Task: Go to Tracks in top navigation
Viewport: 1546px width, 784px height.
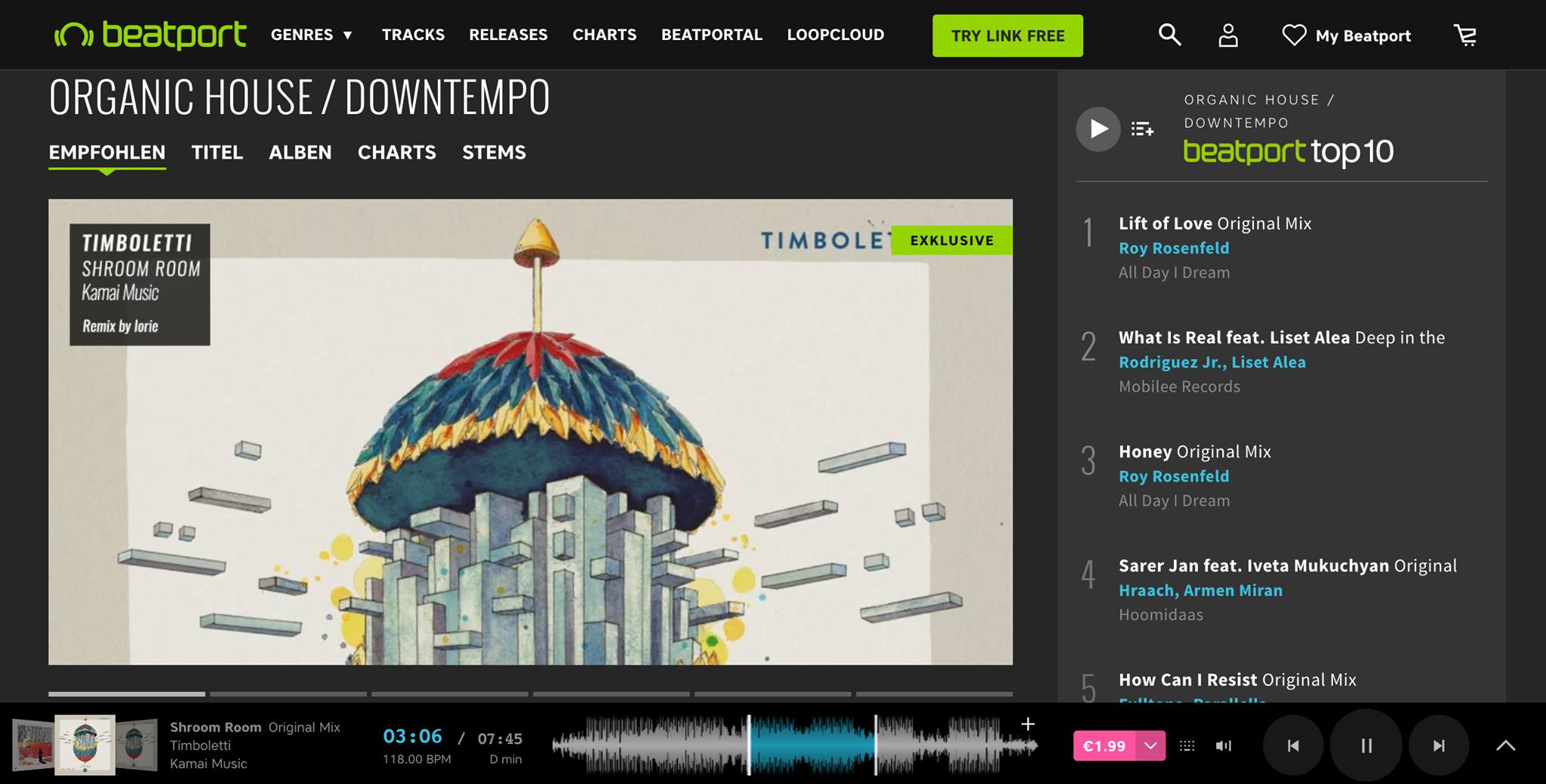Action: click(413, 35)
